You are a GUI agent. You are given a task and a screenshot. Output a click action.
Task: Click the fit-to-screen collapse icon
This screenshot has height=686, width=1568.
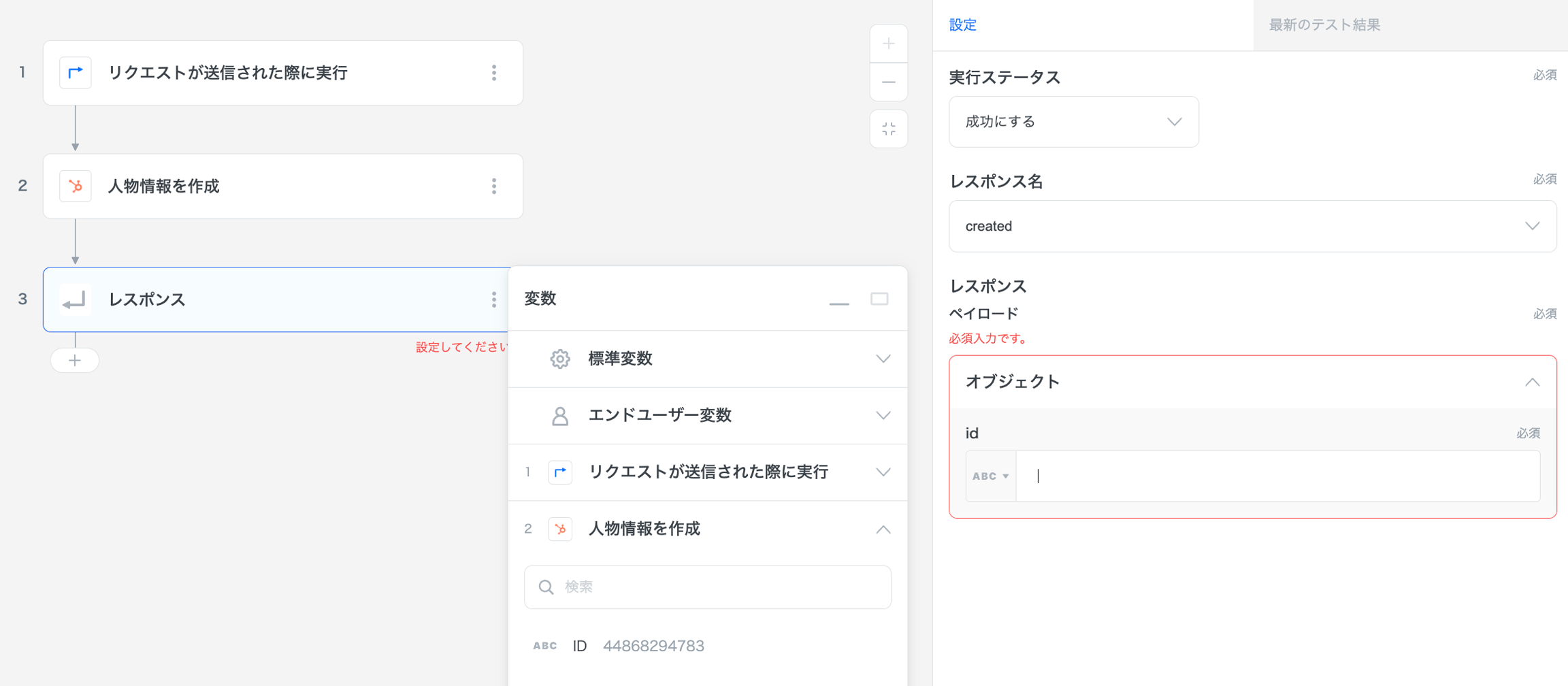click(x=888, y=129)
